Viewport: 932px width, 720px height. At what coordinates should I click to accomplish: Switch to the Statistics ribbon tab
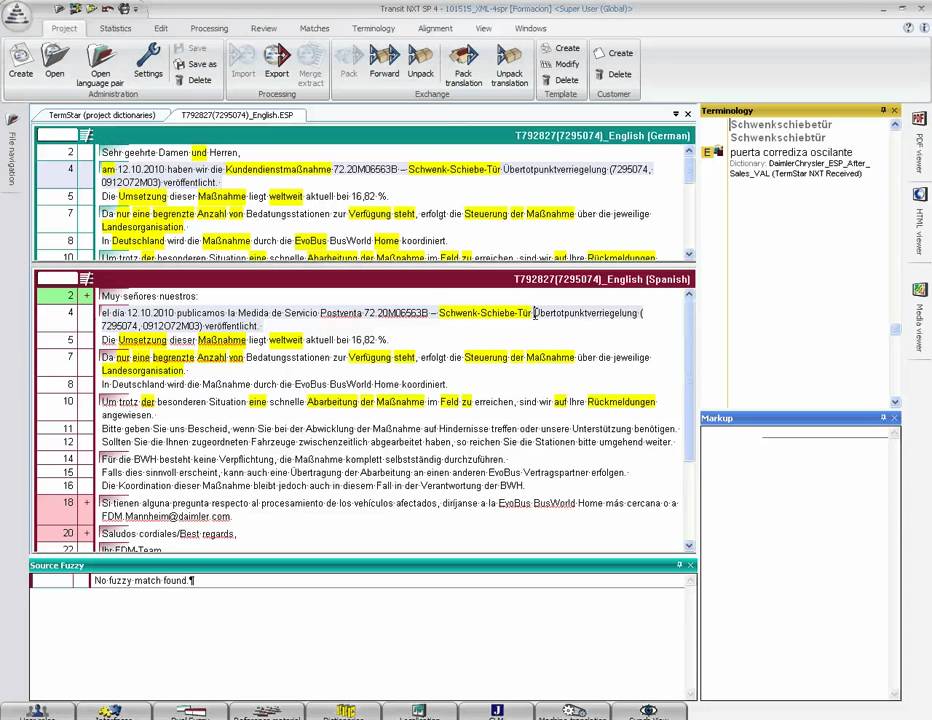point(115,28)
